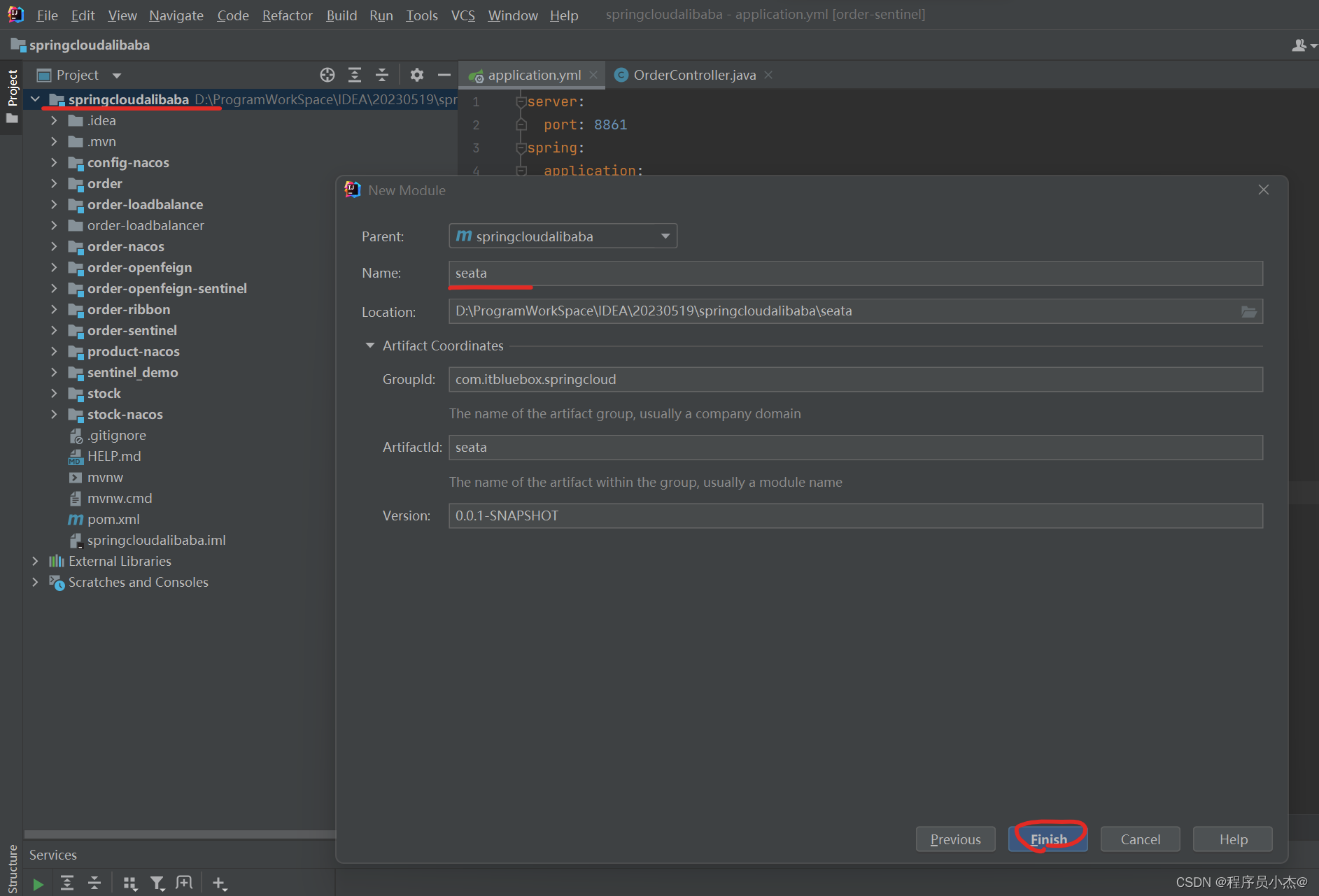The width and height of the screenshot is (1319, 896).
Task: Click Expand All icon in Services toolbar
Action: pos(67,883)
